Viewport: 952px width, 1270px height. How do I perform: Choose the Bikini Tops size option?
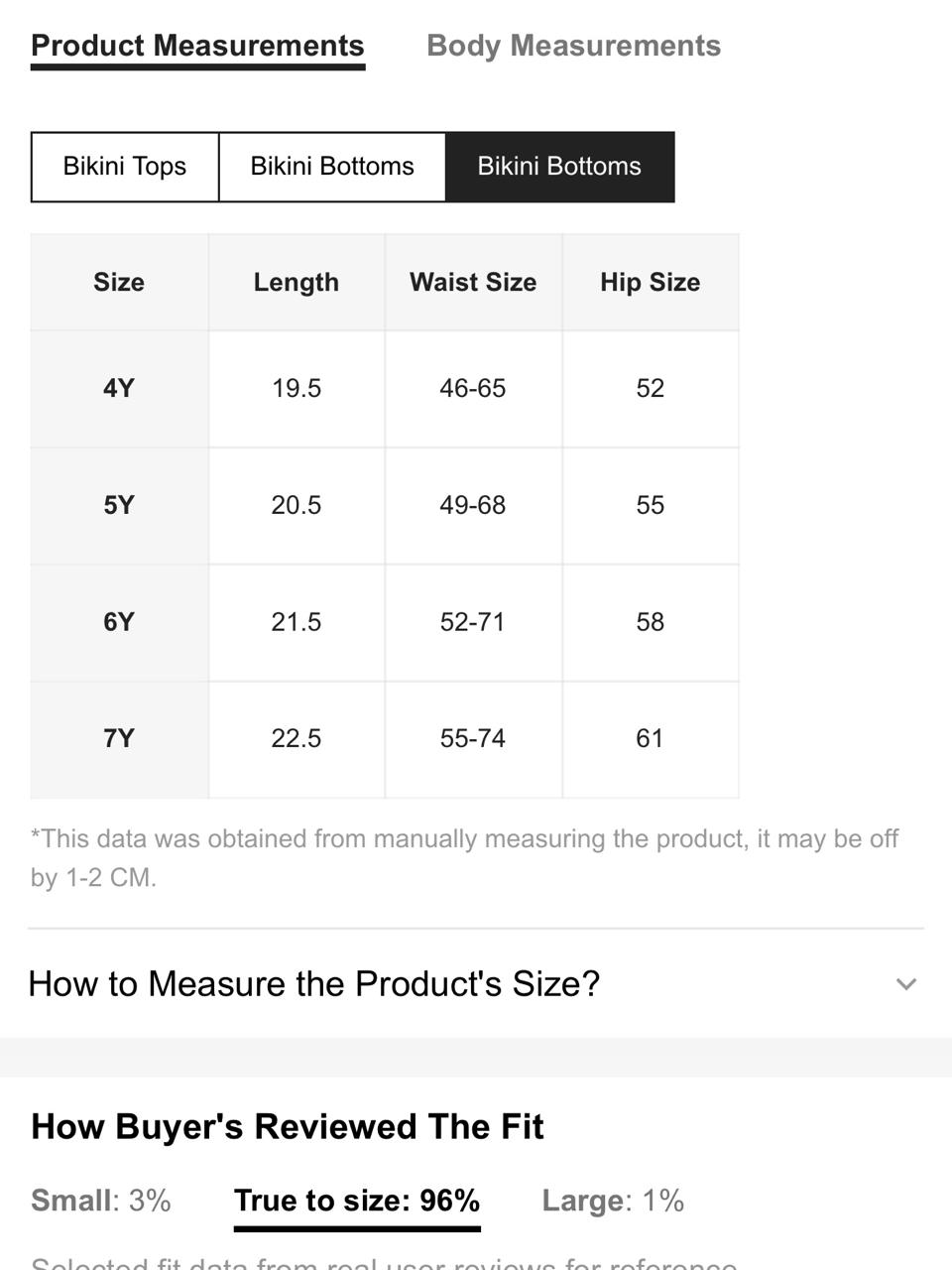(125, 167)
